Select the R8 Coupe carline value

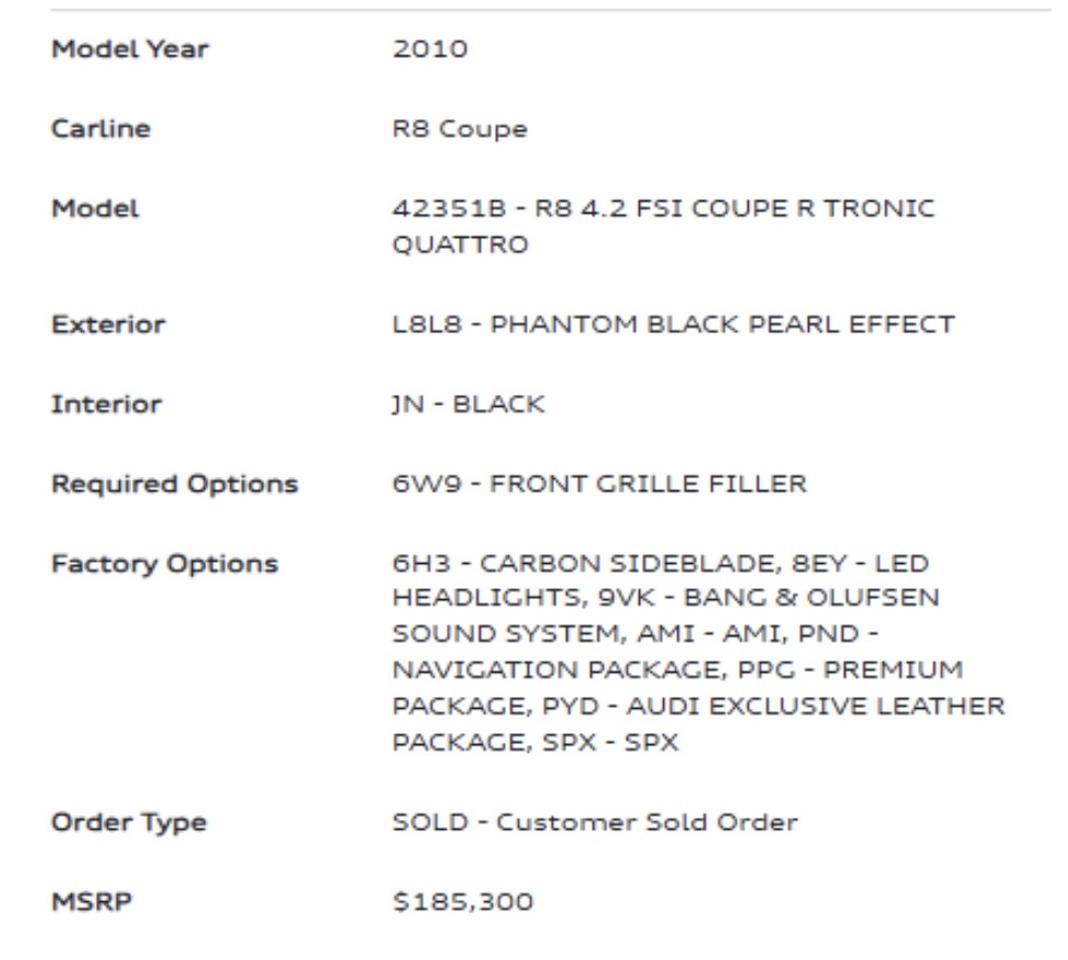[459, 129]
